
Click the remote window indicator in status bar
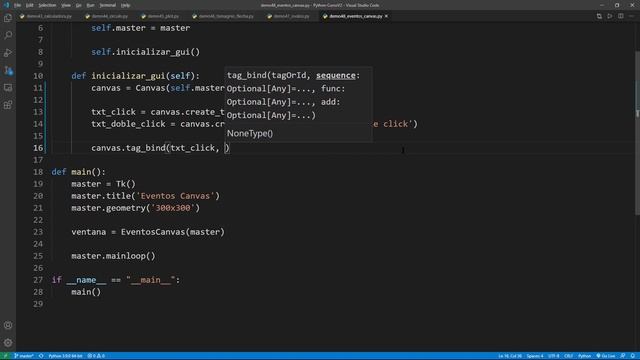[5, 356]
